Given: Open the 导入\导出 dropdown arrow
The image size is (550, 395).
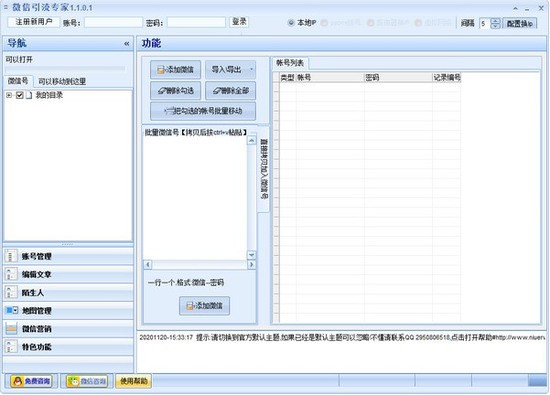Looking at the screenshot, I should [251, 69].
